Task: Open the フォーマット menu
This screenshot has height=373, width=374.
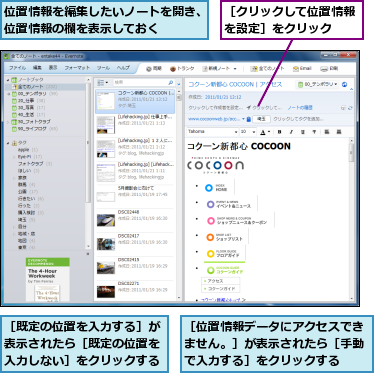Action: coord(77,68)
